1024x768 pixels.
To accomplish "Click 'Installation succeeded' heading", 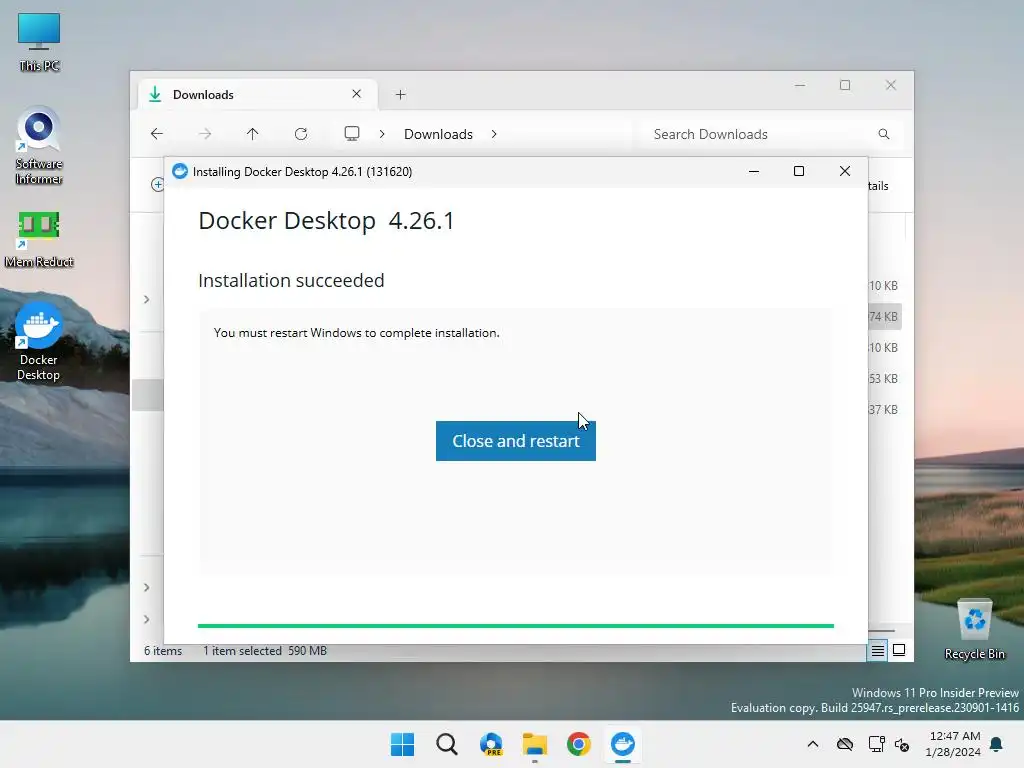I will [291, 280].
